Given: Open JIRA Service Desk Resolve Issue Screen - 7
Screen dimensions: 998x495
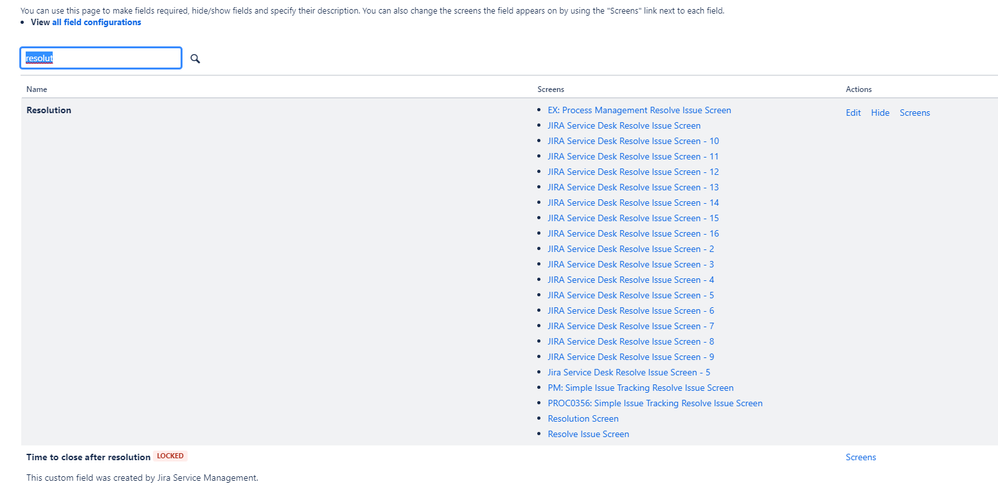Looking at the screenshot, I should pos(631,326).
